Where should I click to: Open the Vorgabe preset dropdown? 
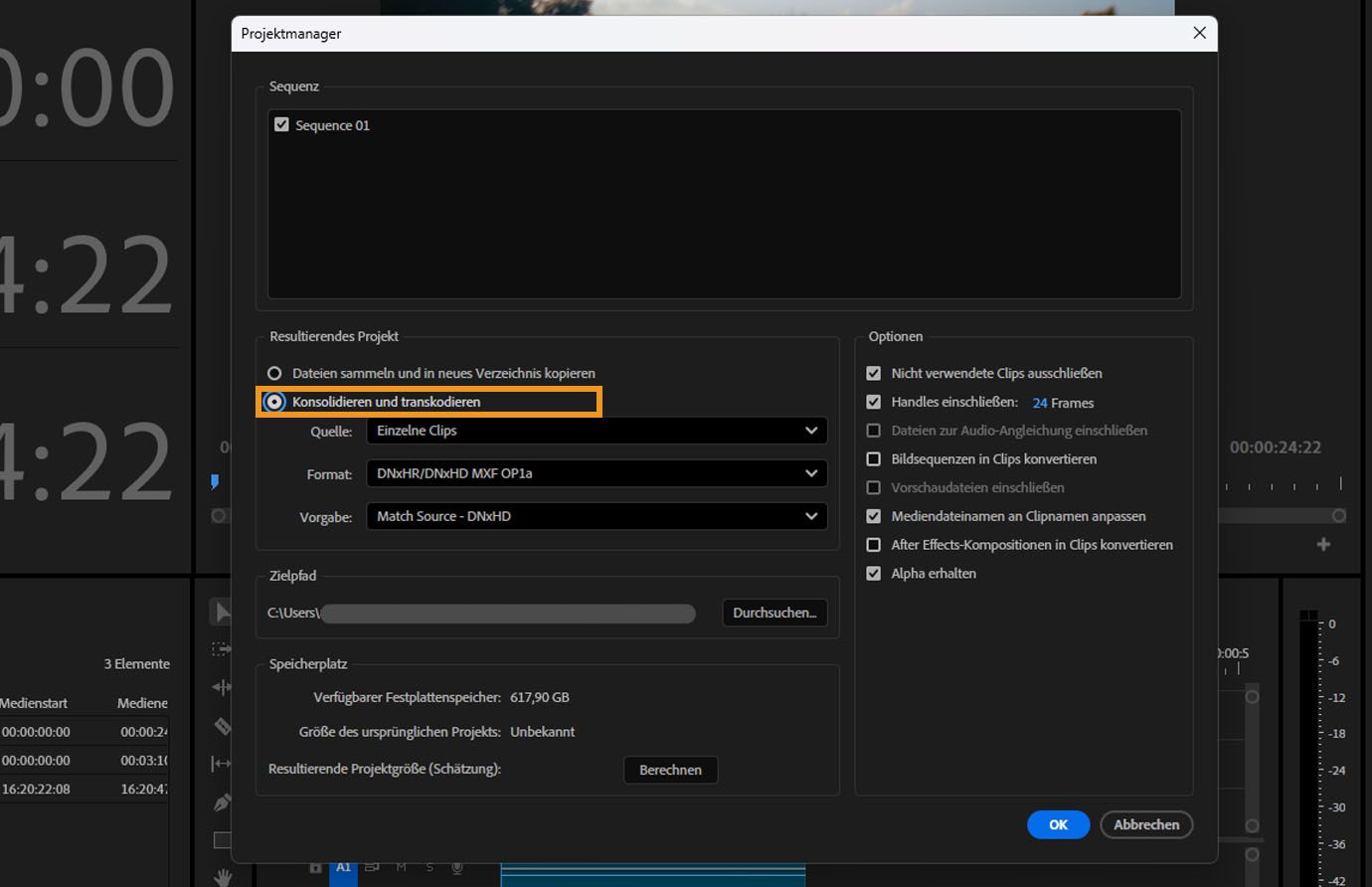[597, 516]
